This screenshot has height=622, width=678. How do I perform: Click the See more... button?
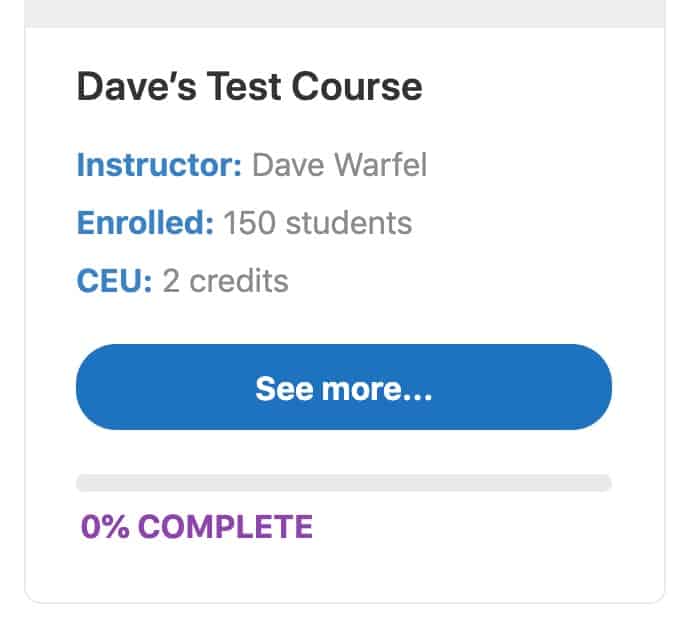pyautogui.click(x=343, y=388)
